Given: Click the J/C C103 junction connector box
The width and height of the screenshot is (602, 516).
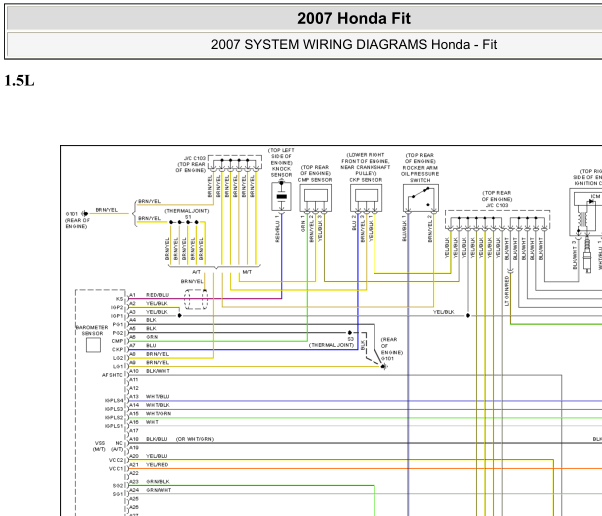Looking at the screenshot, I should pos(498,220).
